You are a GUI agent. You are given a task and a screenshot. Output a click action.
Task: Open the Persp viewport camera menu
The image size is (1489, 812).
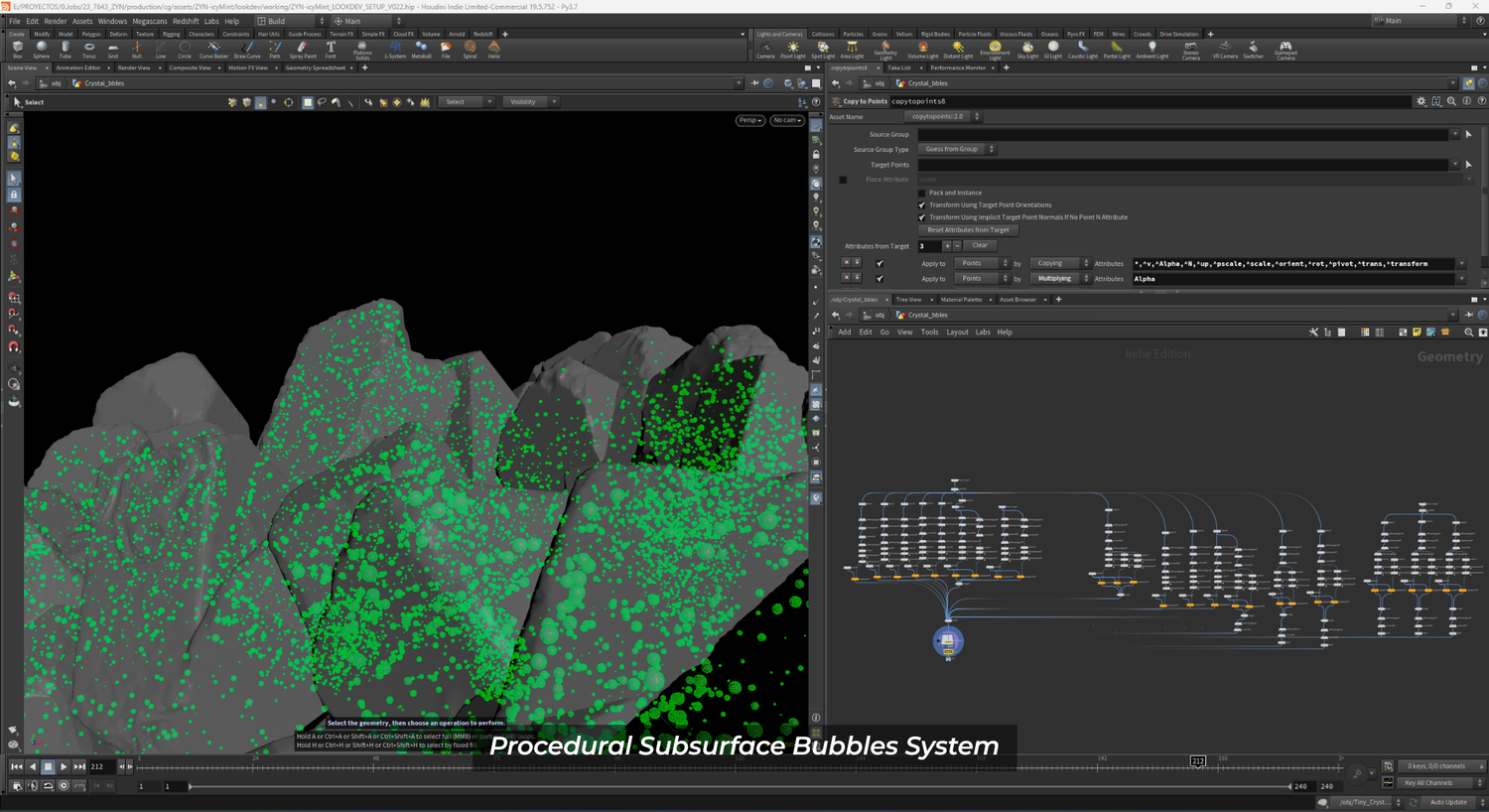(x=749, y=120)
